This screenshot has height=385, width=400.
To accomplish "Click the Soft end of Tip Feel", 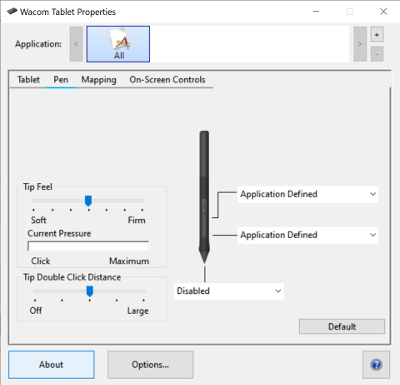I will tap(39, 220).
